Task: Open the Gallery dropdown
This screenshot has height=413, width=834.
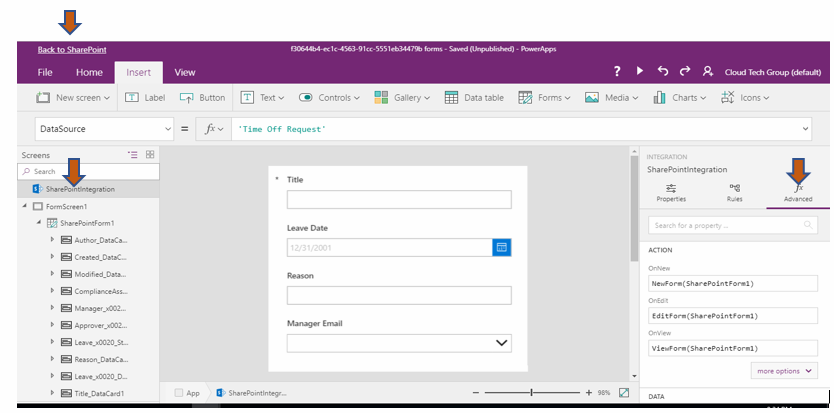Action: 402,97
